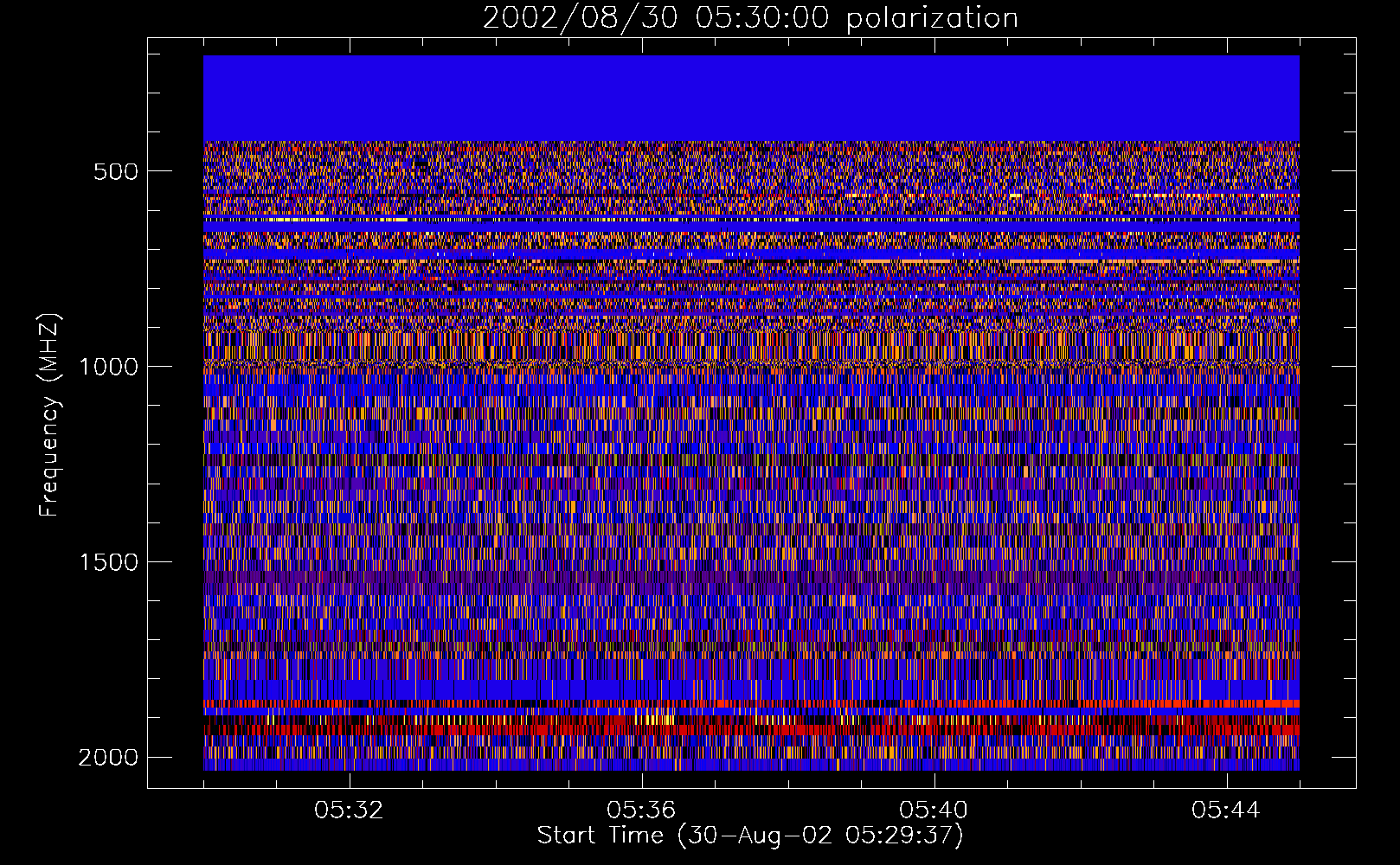Click the solid blue band above 500 MHz
Image resolution: width=1400 pixels, height=865 pixels.
(x=751, y=99)
